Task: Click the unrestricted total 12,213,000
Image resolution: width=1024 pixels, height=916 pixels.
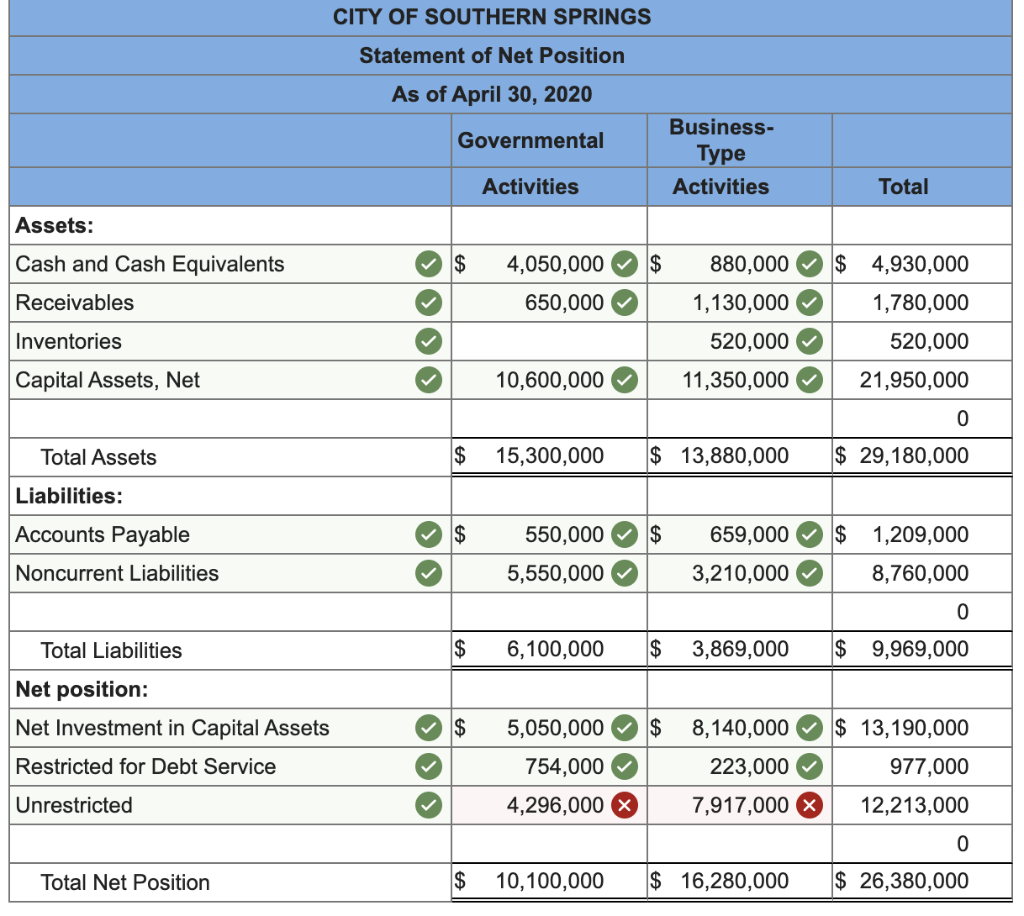Action: (x=914, y=805)
